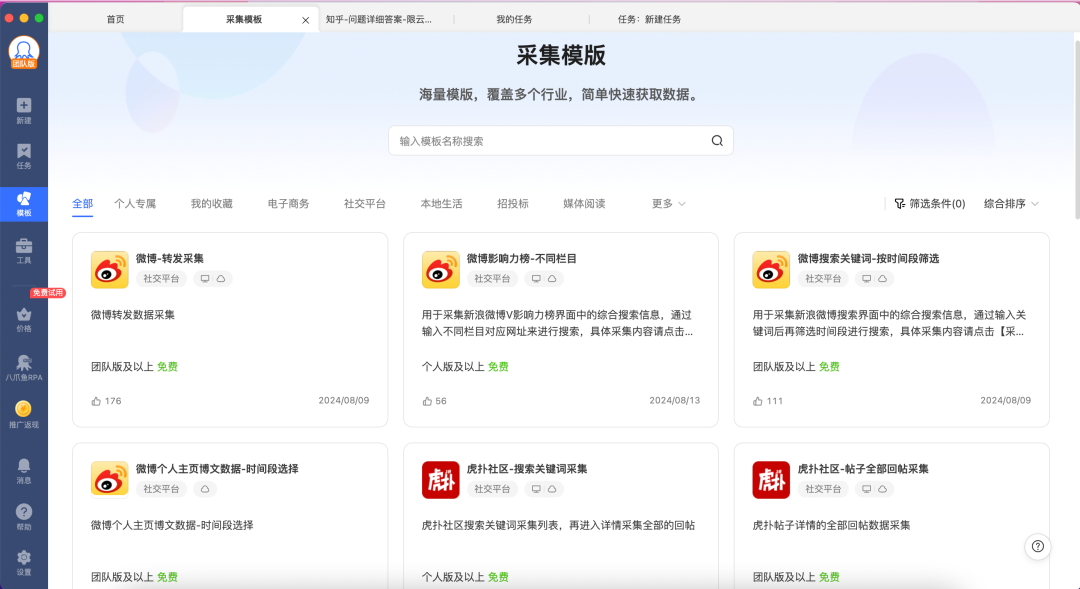Viewport: 1080px width, 589px height.
Task: Like the 微博-转发采集 template
Action: 96,401
